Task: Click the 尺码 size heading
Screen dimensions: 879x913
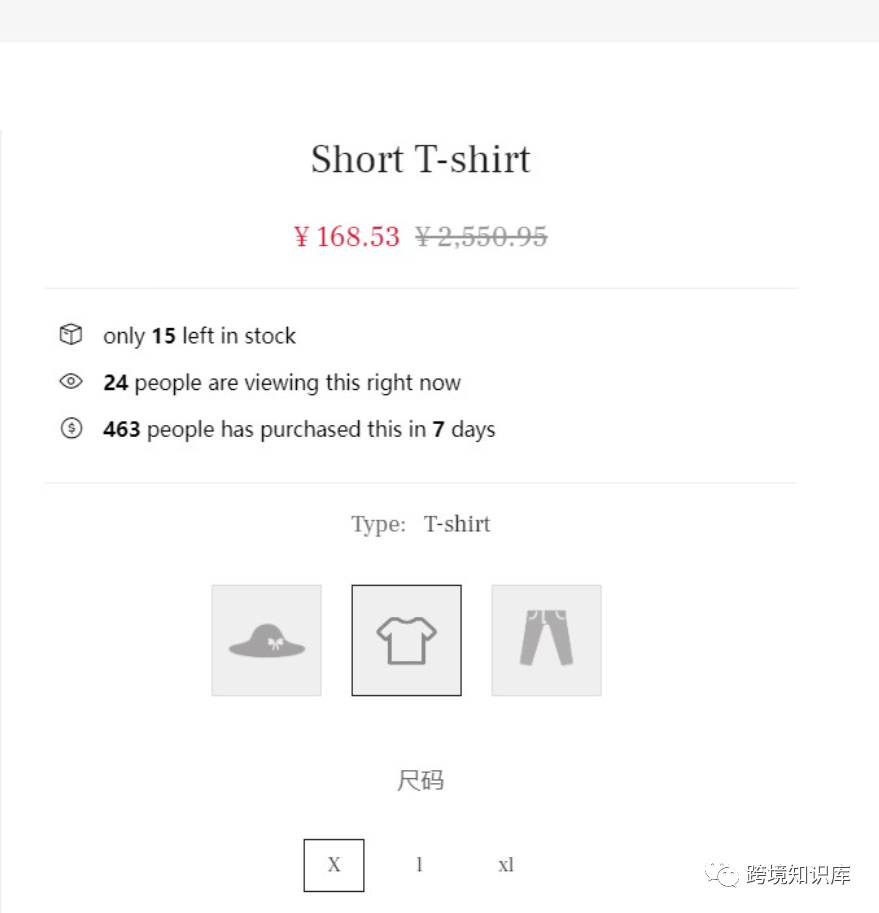Action: pos(420,780)
